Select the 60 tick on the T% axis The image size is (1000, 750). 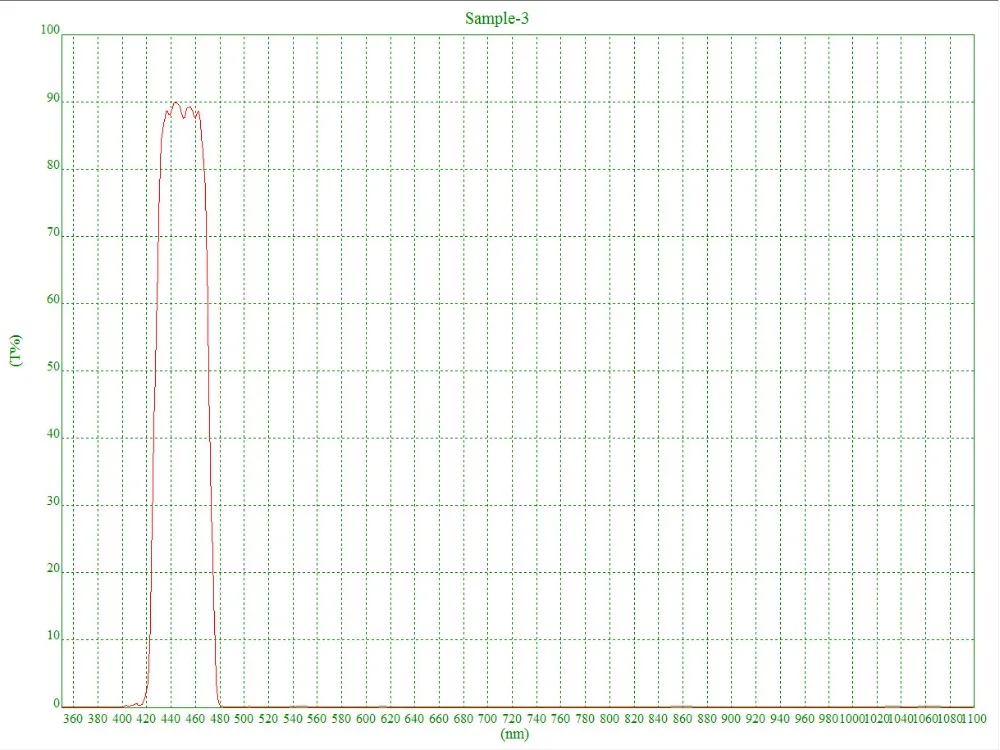click(x=53, y=300)
